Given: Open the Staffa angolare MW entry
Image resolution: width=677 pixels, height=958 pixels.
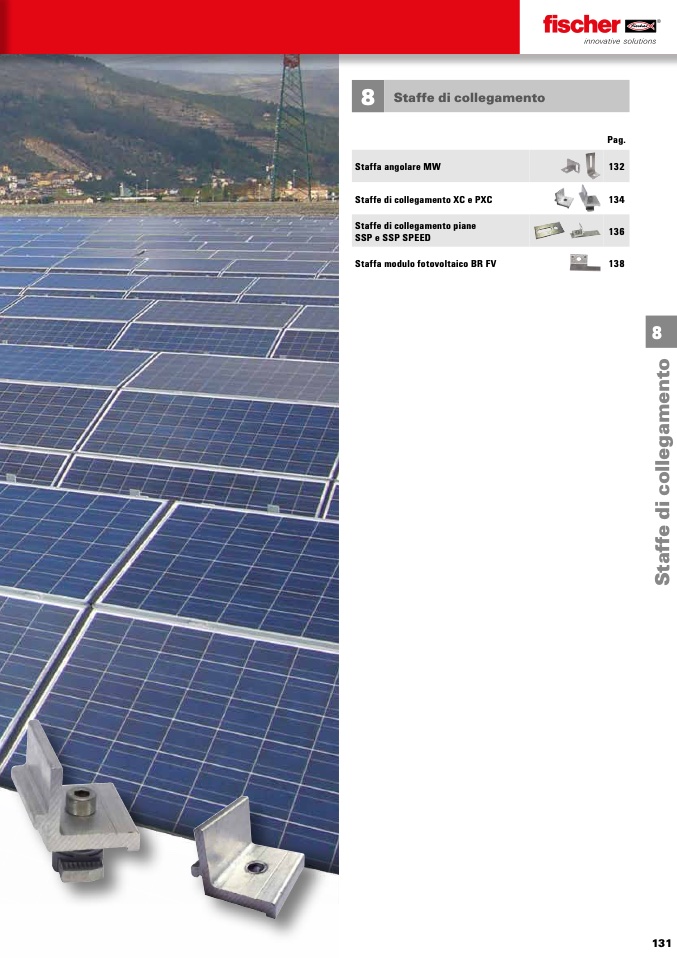Looking at the screenshot, I should (x=398, y=167).
